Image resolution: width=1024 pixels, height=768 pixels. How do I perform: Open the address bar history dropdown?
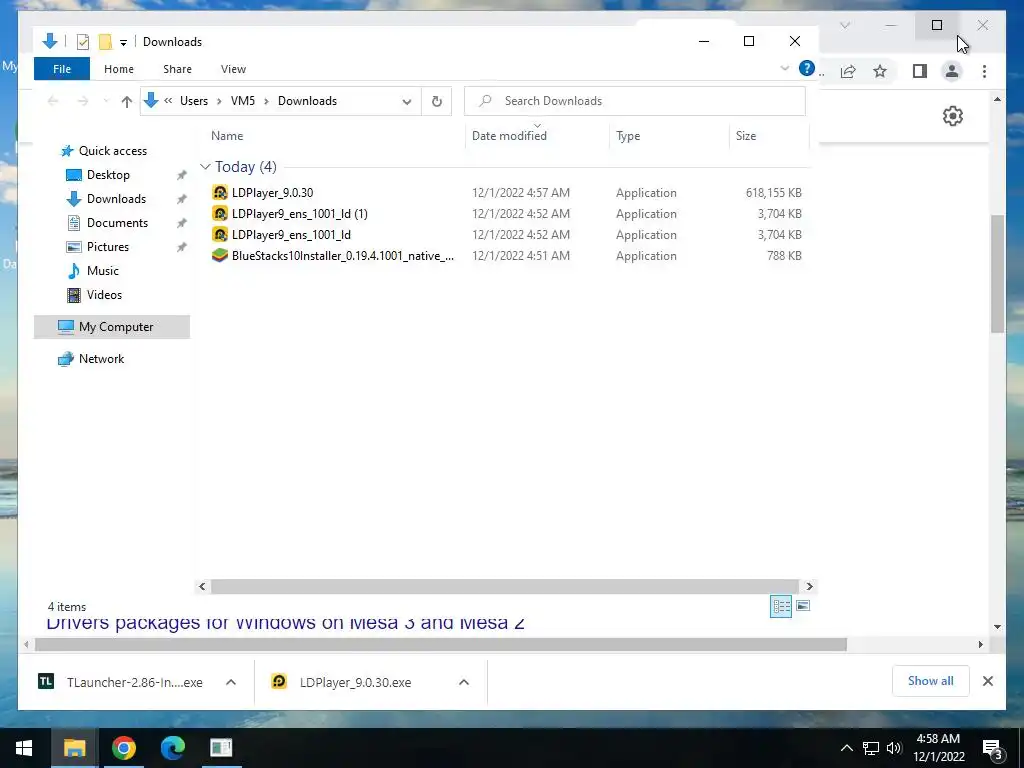click(x=406, y=101)
